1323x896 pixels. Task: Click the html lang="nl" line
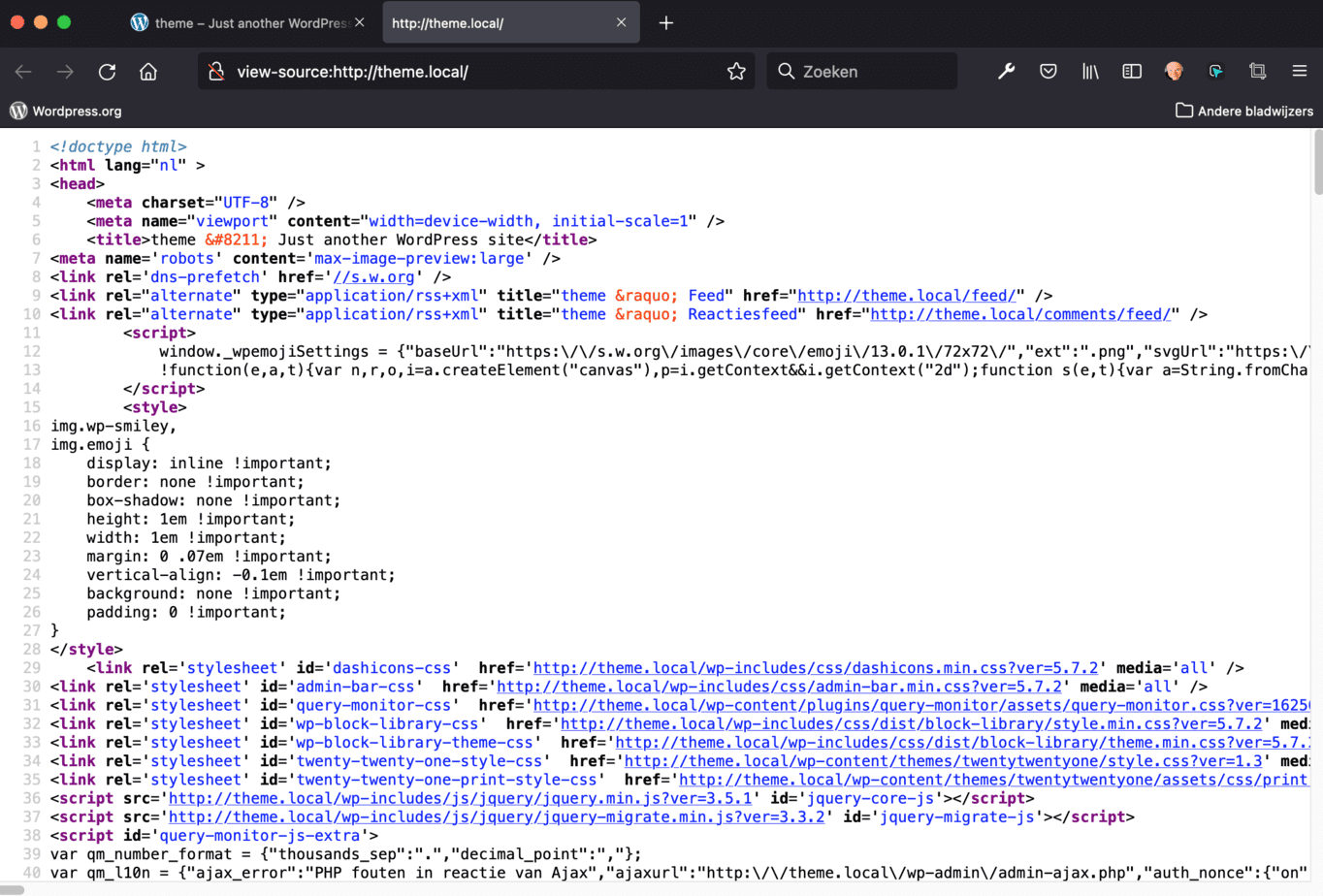128,165
